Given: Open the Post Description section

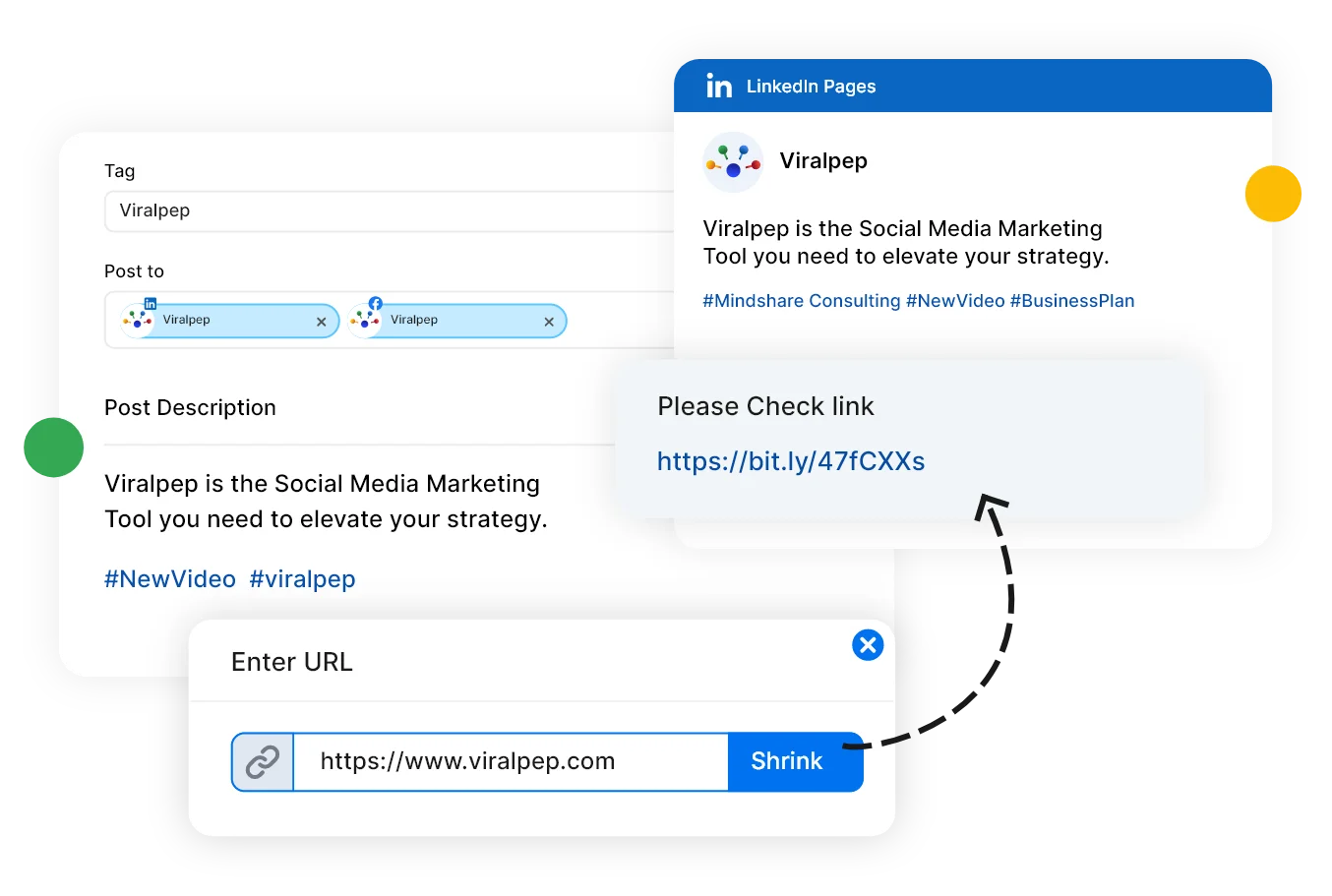Looking at the screenshot, I should (x=190, y=407).
